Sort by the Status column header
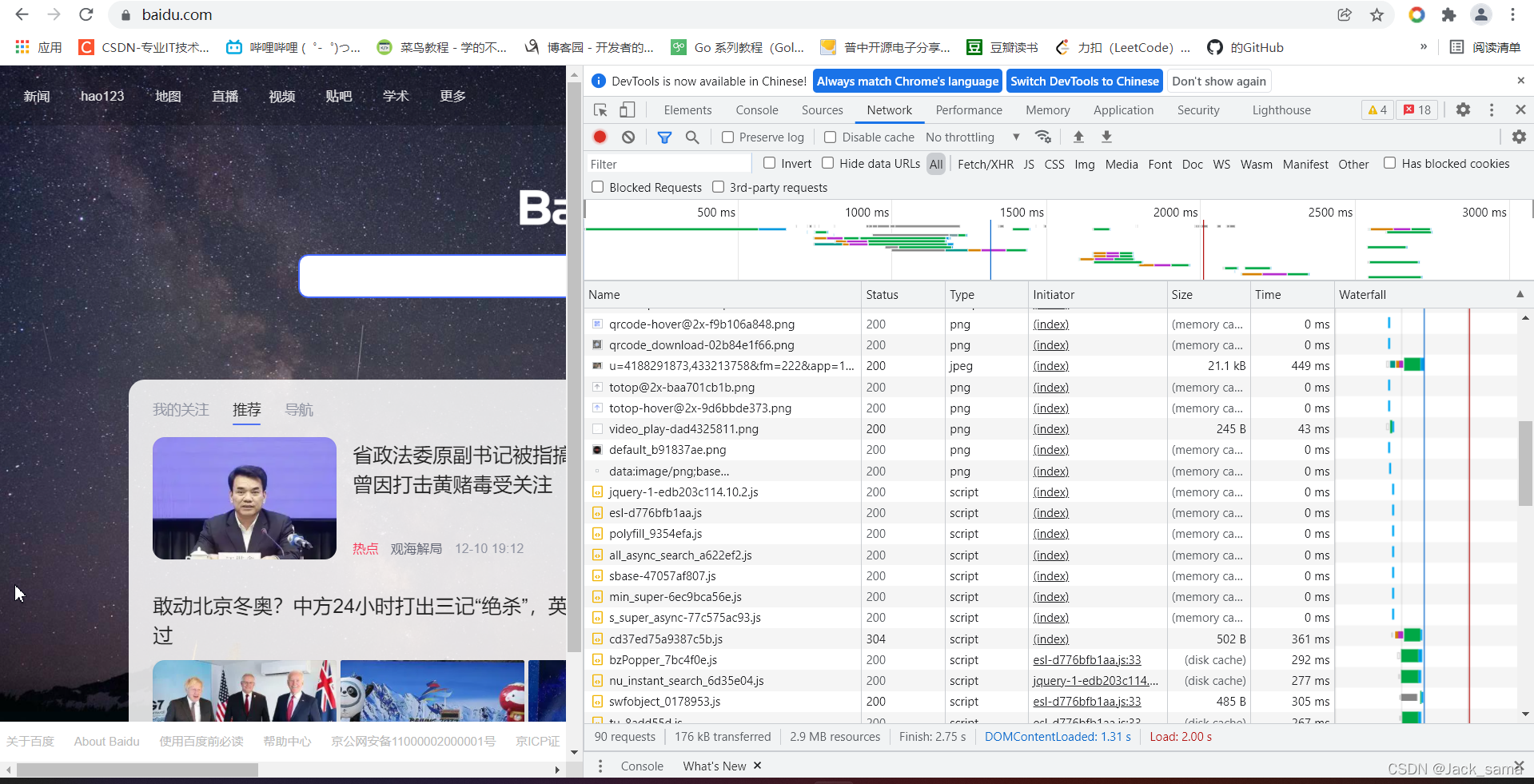Image resolution: width=1534 pixels, height=784 pixels. click(x=902, y=294)
